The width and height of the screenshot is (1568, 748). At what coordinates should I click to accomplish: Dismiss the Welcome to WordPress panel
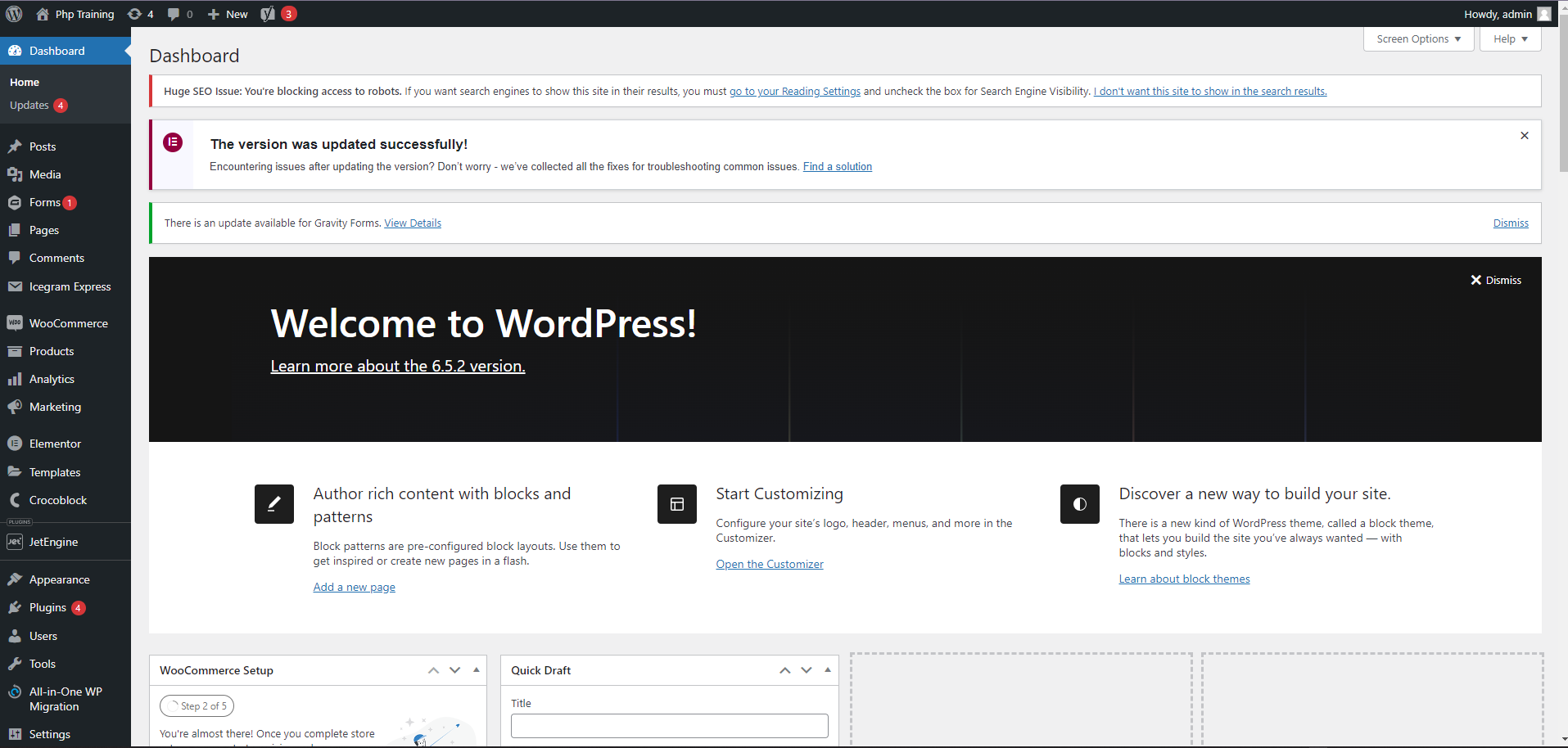point(1496,280)
